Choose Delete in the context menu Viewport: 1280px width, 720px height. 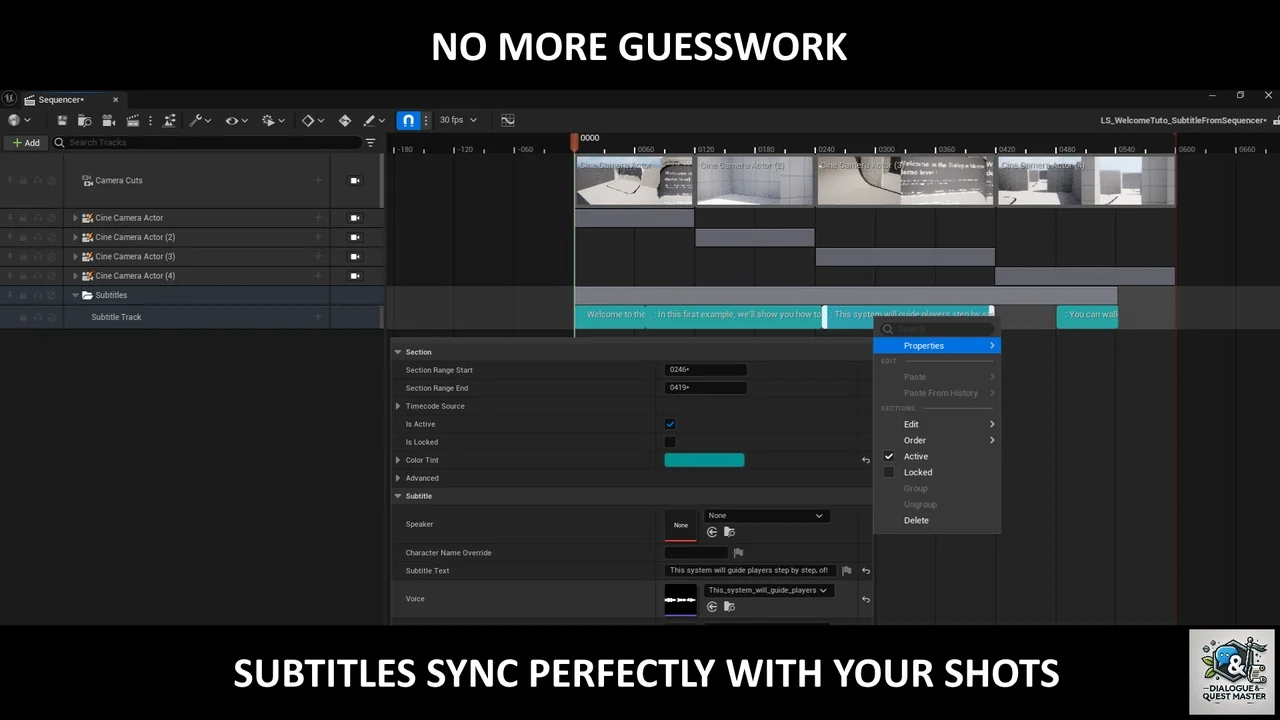coord(916,520)
